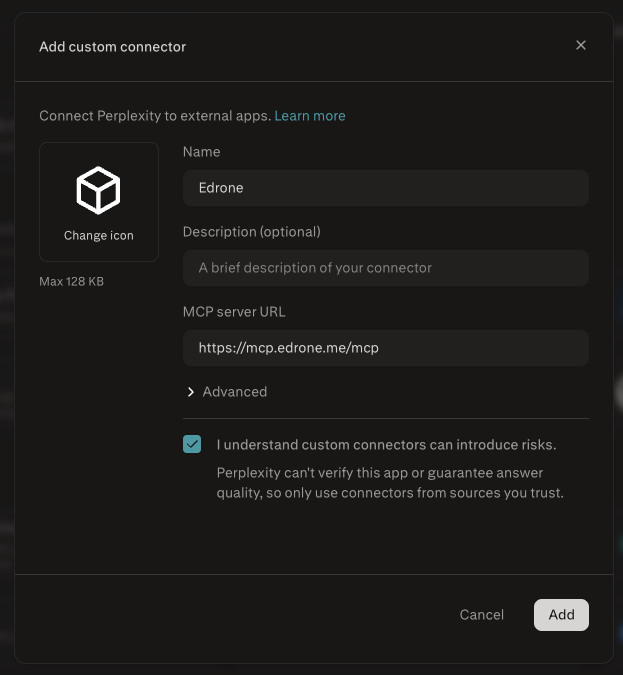Click the Max 128 KB text

click(x=71, y=282)
